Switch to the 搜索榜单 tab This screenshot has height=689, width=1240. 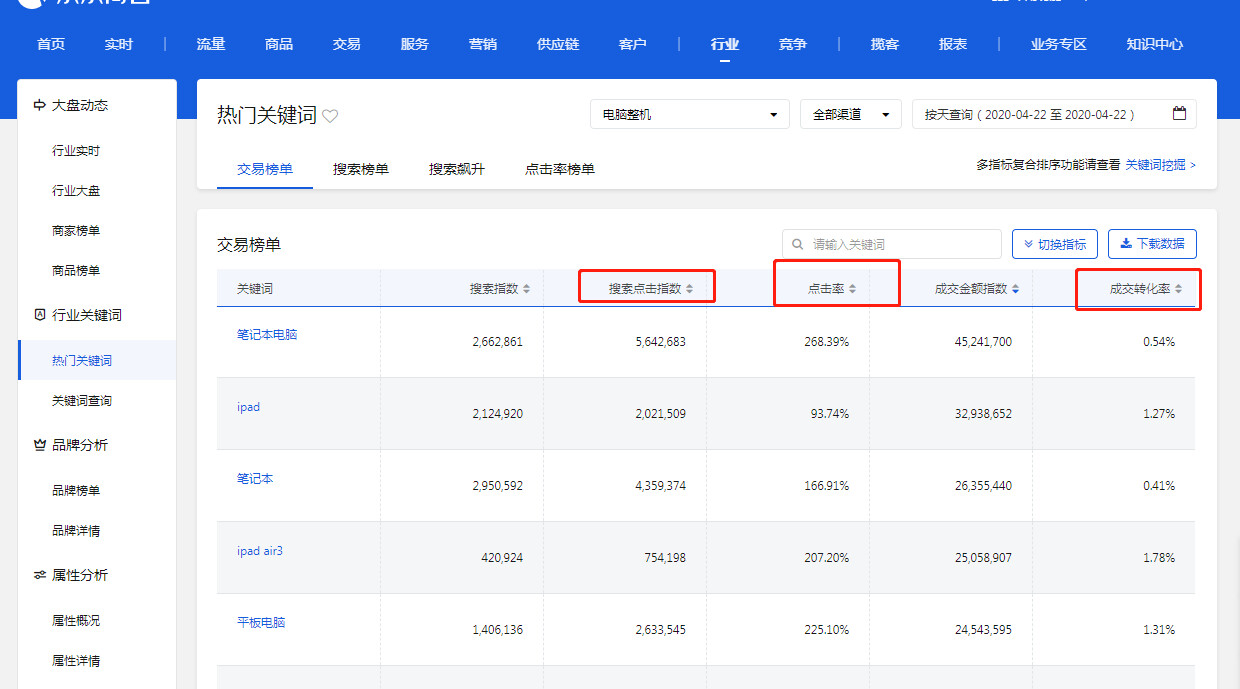pos(361,169)
